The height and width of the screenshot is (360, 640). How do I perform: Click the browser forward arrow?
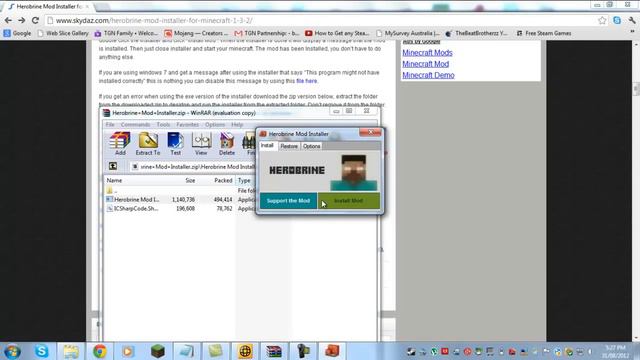coord(22,20)
